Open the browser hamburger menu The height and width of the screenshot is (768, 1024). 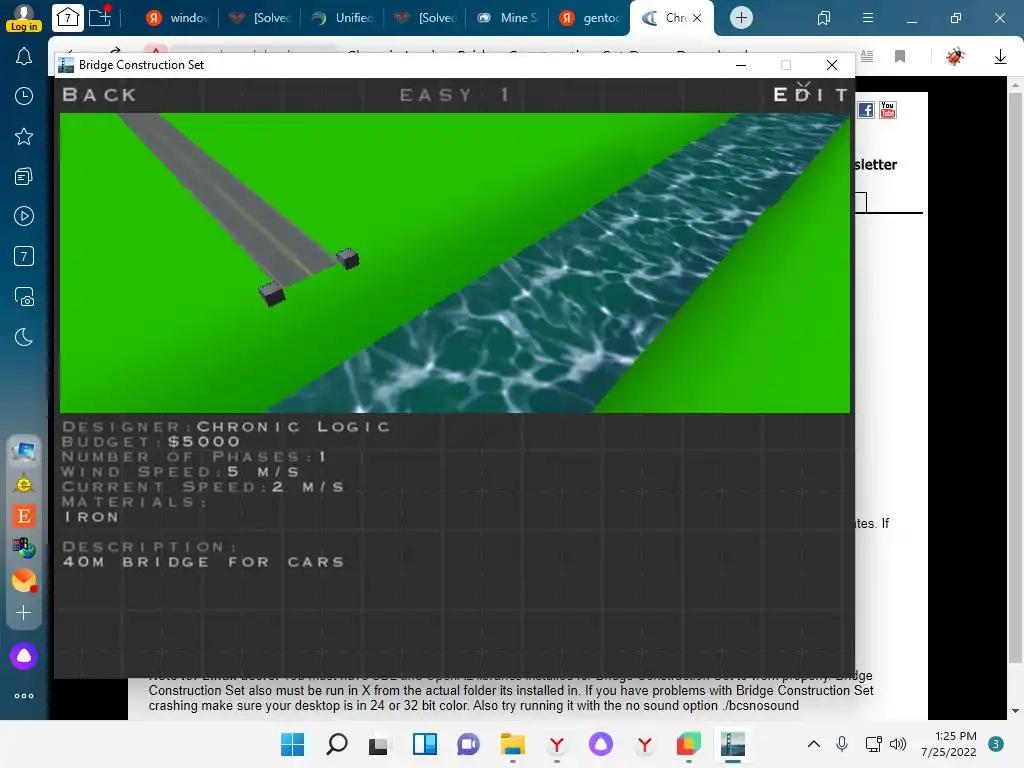pyautogui.click(x=868, y=18)
